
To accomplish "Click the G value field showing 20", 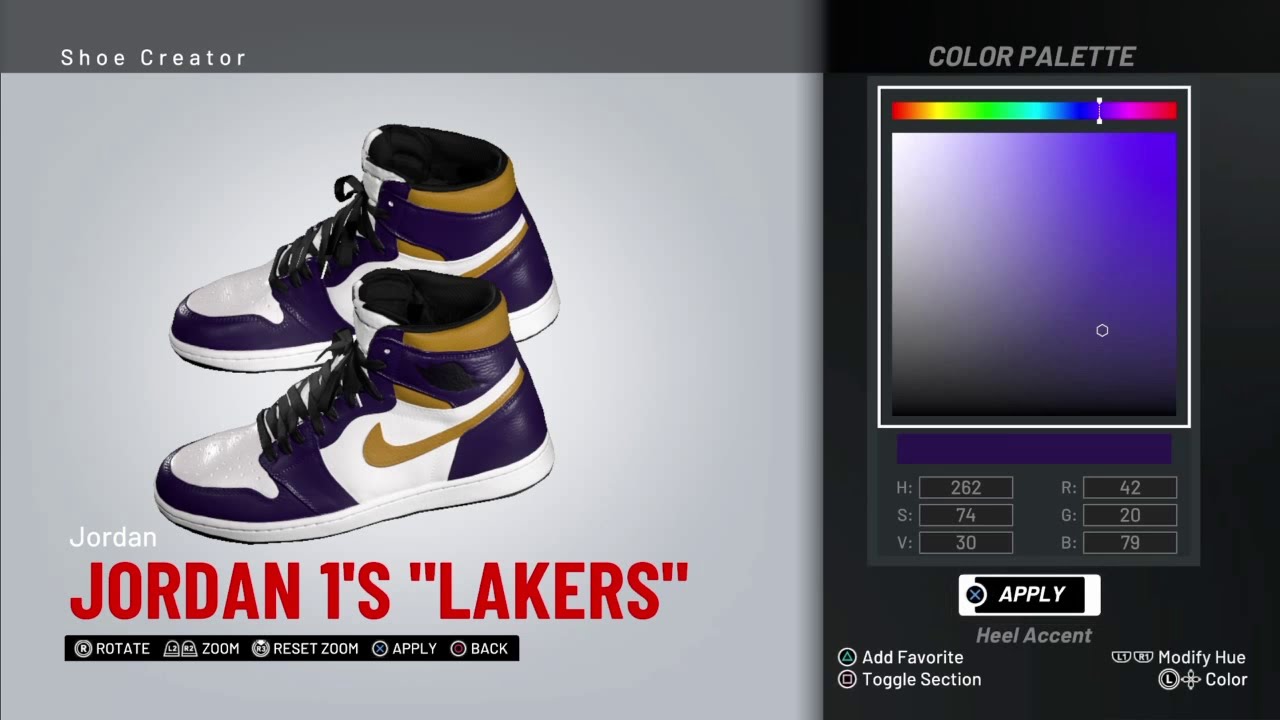I will [1130, 516].
